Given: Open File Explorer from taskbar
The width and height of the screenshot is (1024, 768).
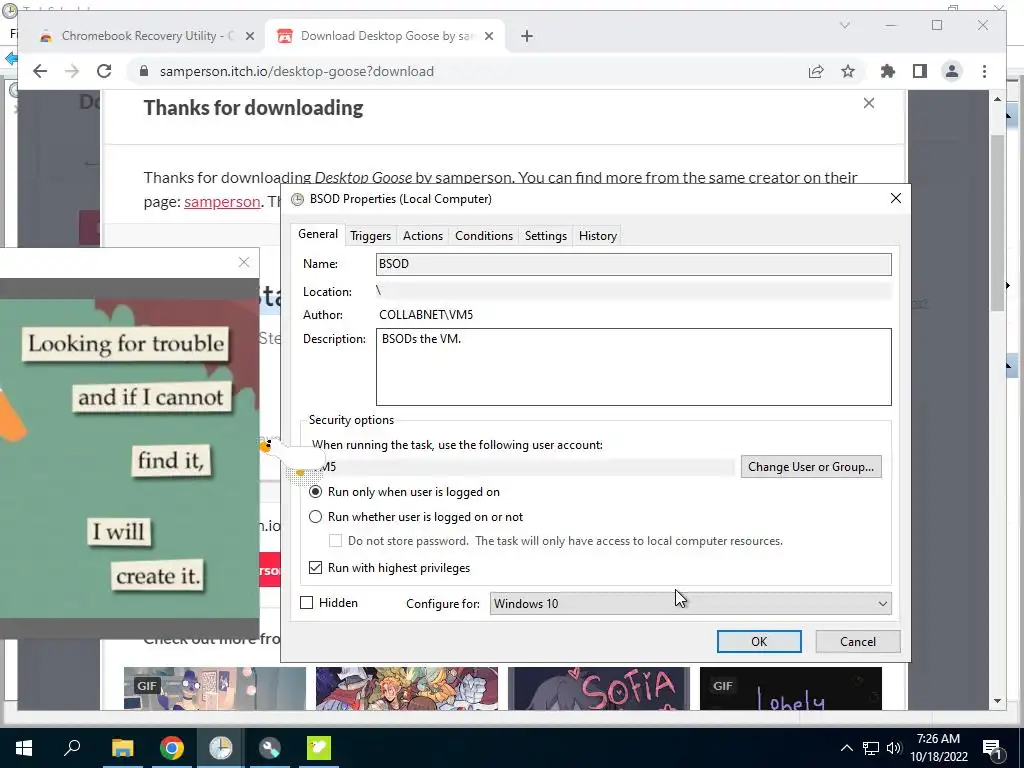Looking at the screenshot, I should tap(122, 748).
